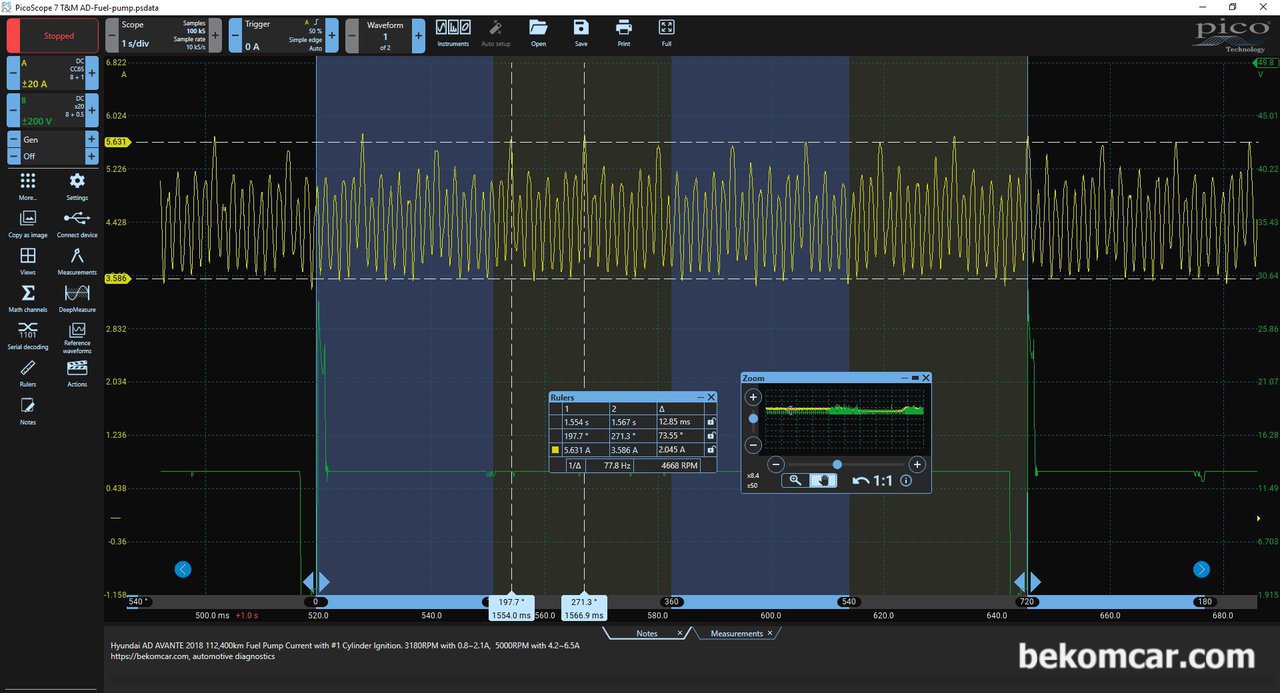
Task: Click the Save disk icon
Action: point(581,33)
